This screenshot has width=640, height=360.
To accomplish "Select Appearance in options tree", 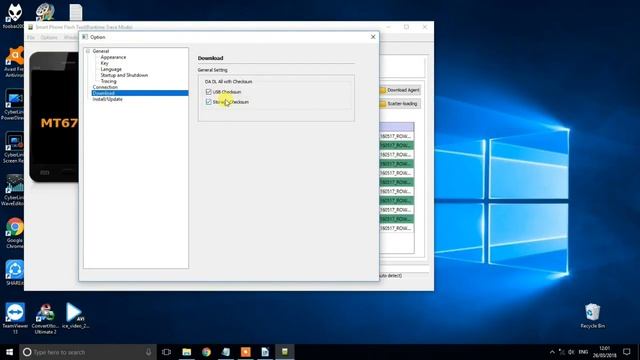I will pyautogui.click(x=113, y=57).
